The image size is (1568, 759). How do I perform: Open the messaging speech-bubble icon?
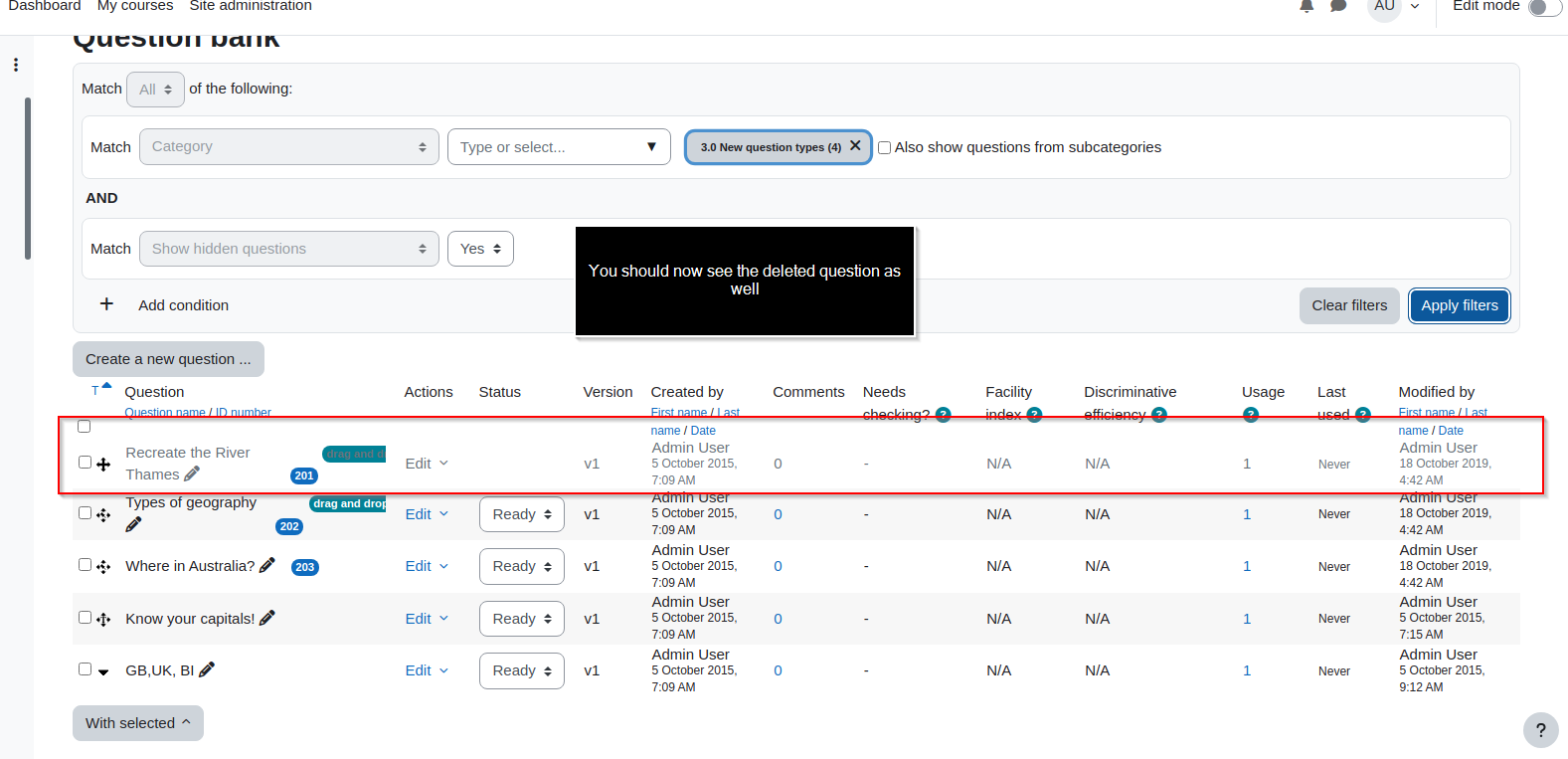coord(1338,6)
